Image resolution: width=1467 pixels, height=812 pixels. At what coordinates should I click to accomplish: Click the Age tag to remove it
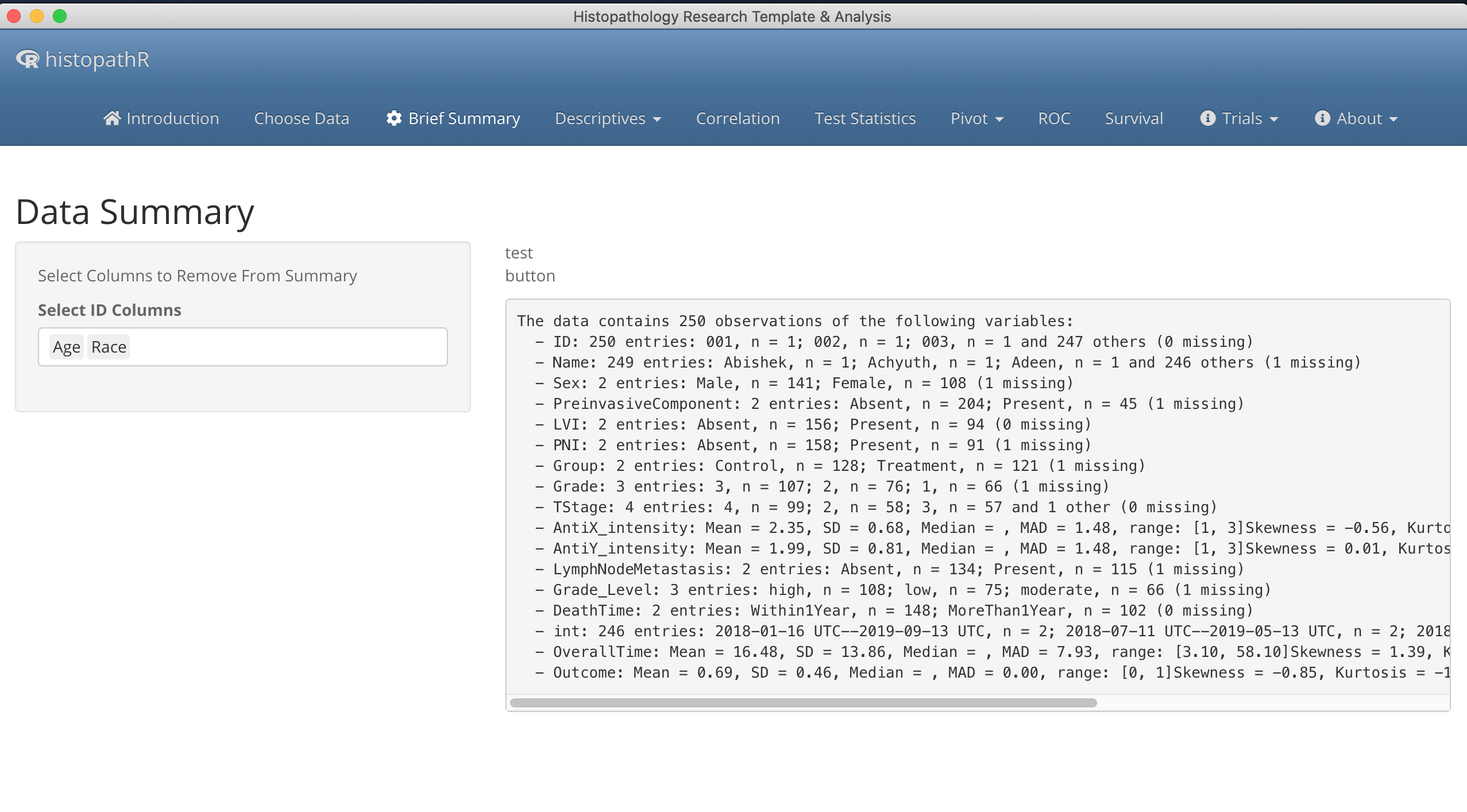(x=65, y=346)
